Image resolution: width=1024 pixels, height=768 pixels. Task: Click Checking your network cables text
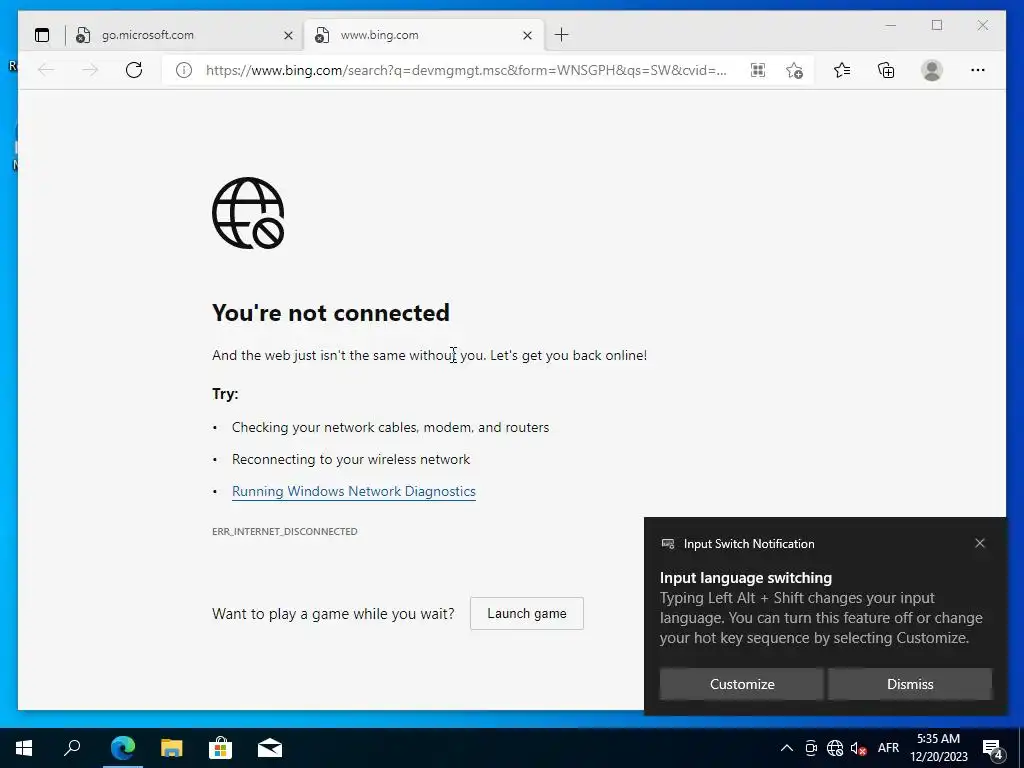(x=391, y=427)
